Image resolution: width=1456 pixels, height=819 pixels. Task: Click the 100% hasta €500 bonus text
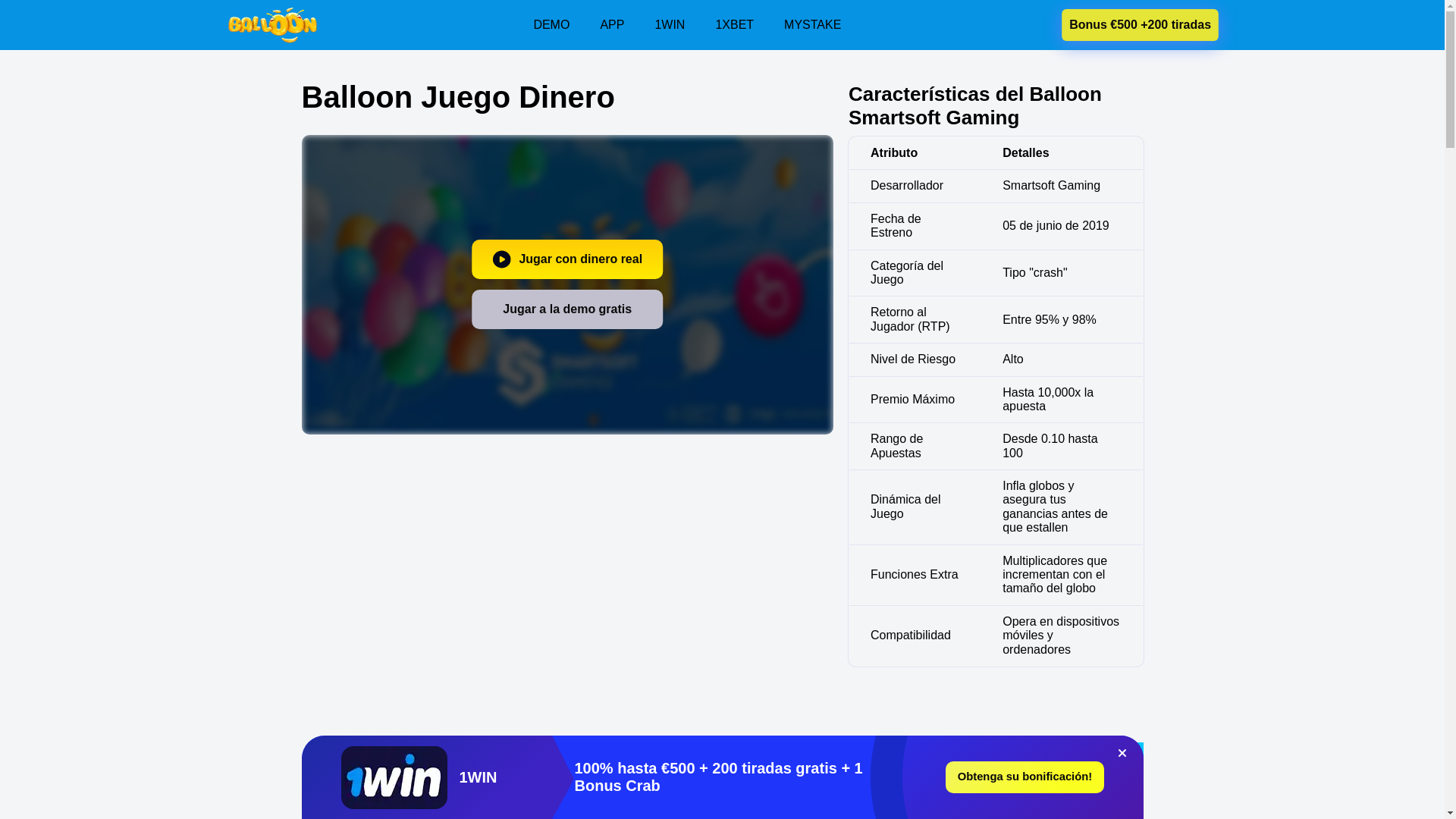point(718,777)
